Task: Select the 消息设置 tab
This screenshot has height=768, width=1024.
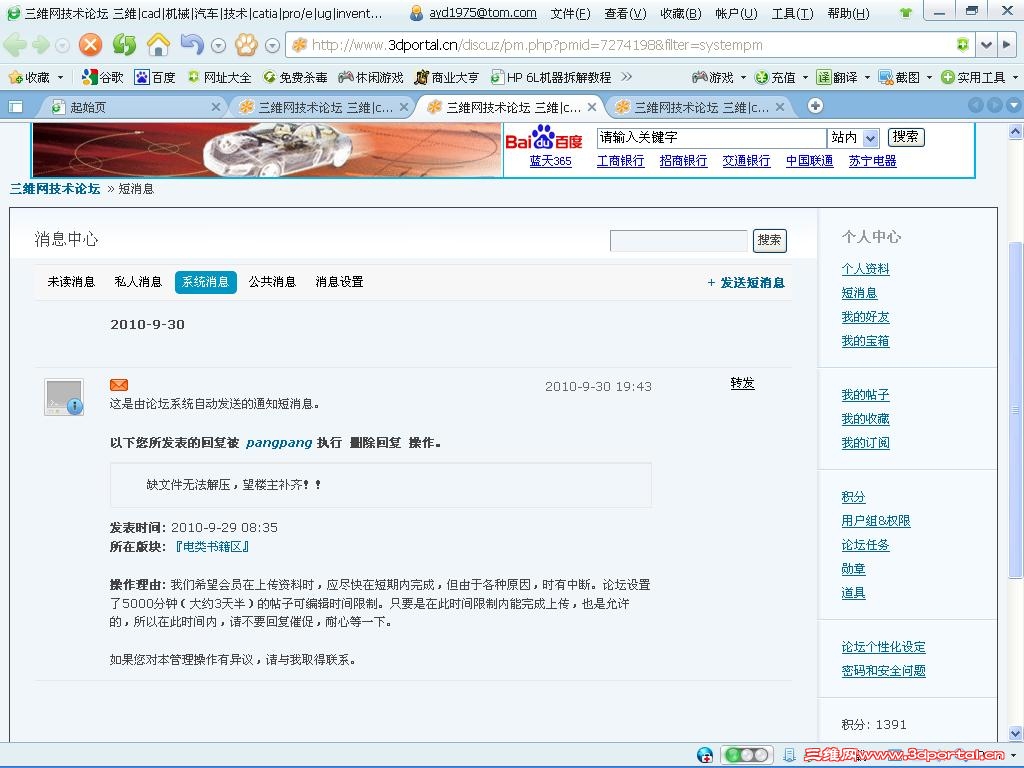Action: [x=340, y=282]
